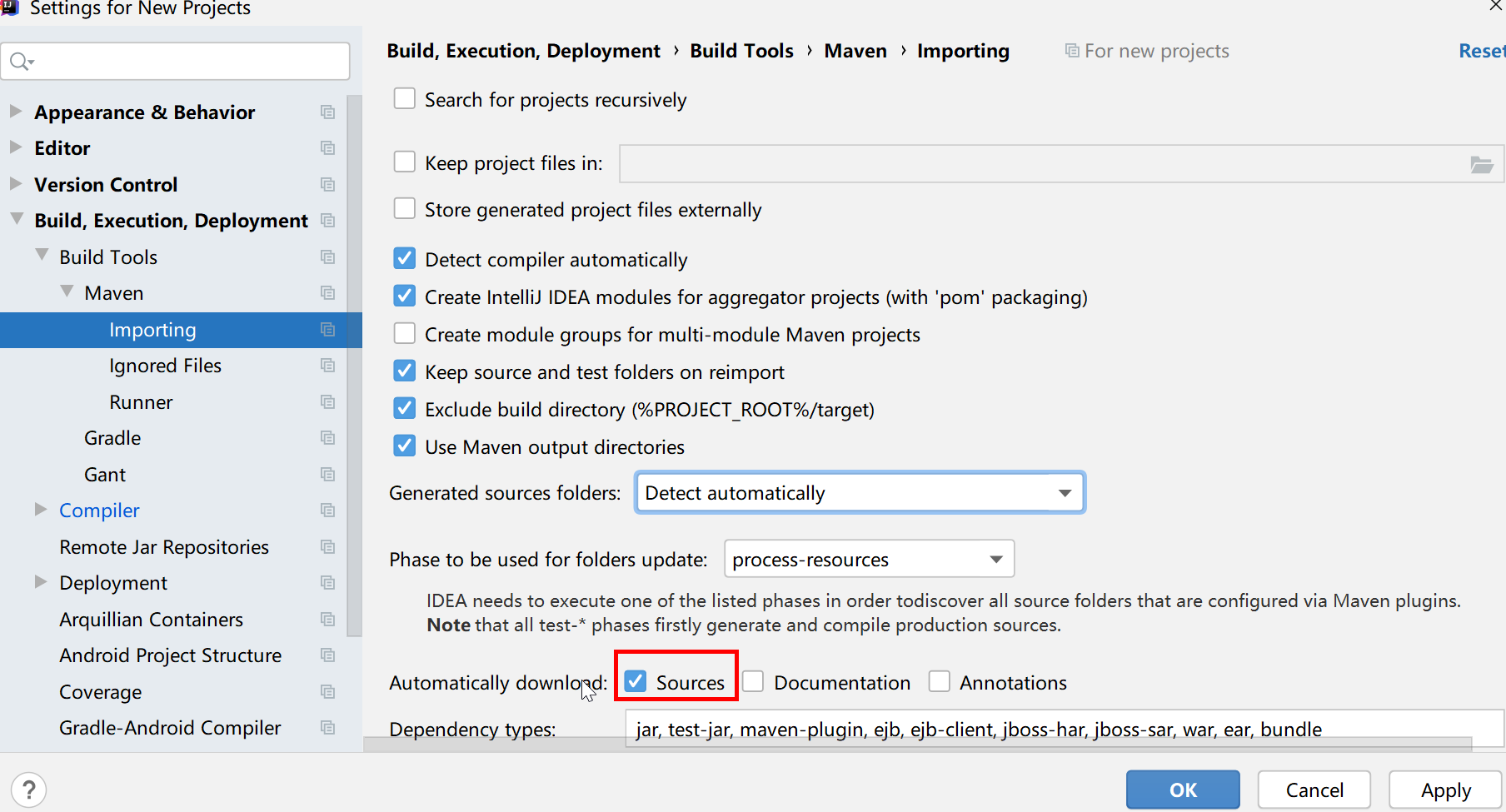Click the project-level icon beside Android Project Structure
This screenshot has height=812, width=1506.
coord(327,655)
